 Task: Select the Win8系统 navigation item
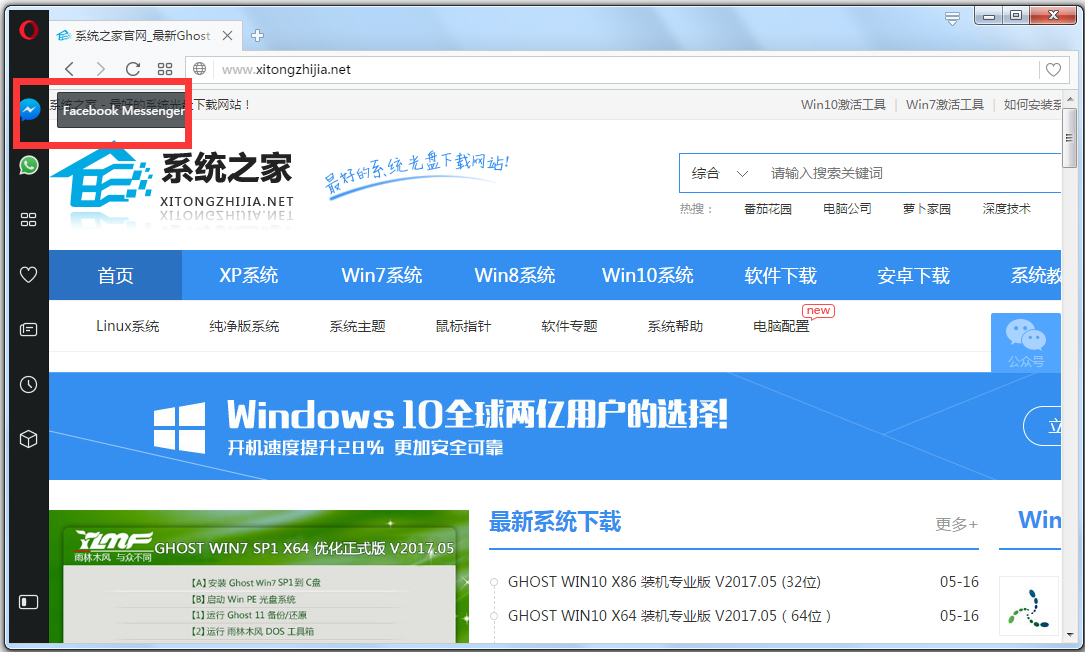click(x=514, y=275)
